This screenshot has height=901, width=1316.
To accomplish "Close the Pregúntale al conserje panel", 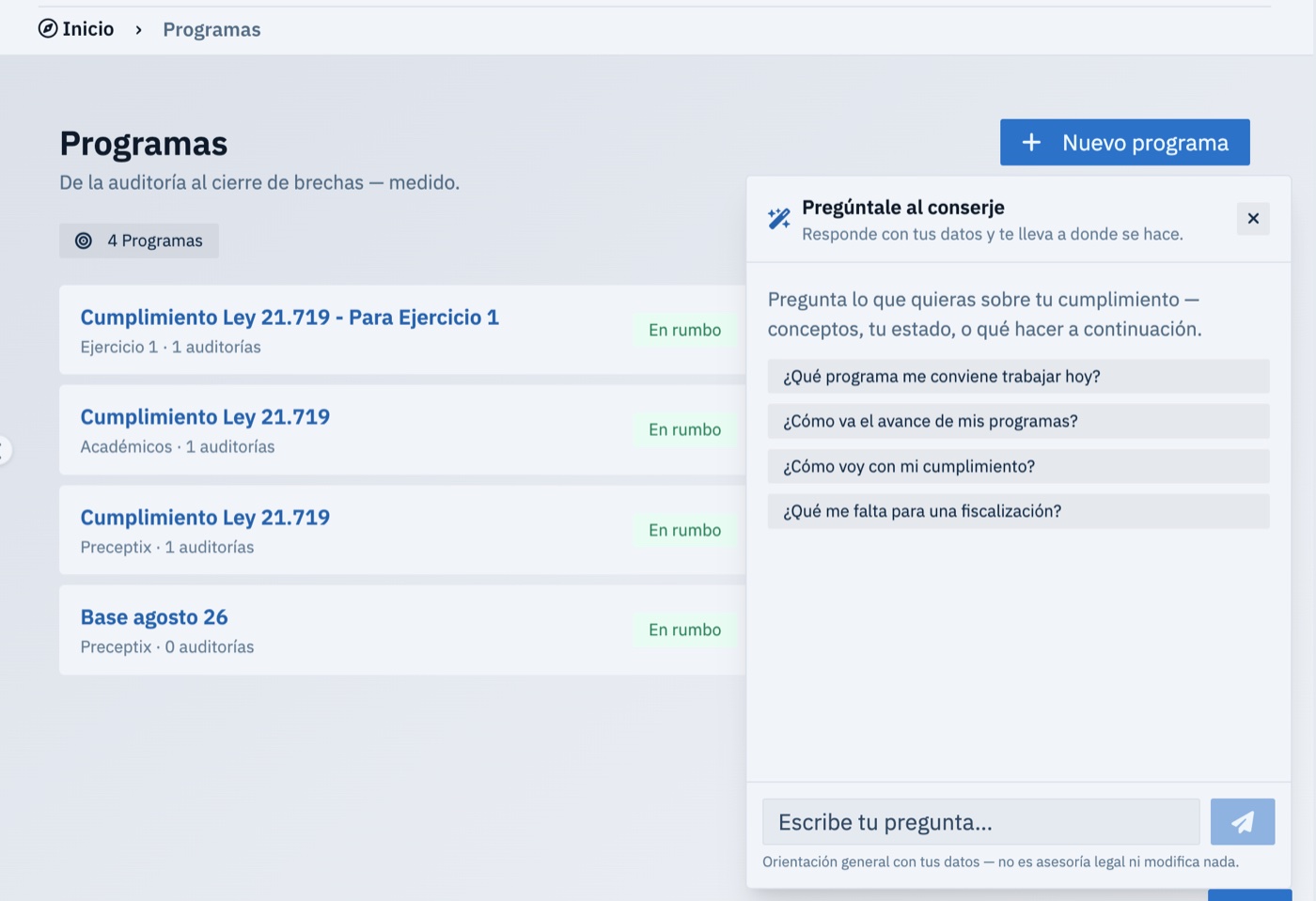I will click(x=1253, y=219).
